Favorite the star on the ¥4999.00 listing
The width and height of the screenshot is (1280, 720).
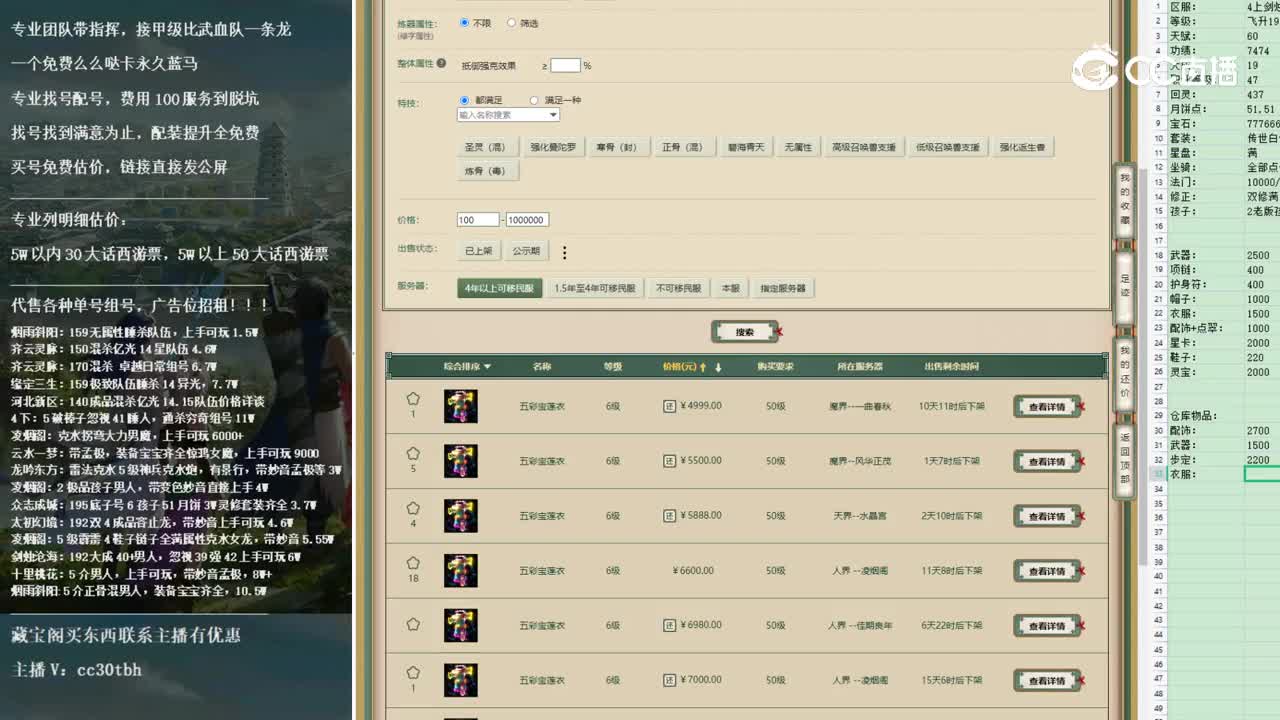pos(413,400)
